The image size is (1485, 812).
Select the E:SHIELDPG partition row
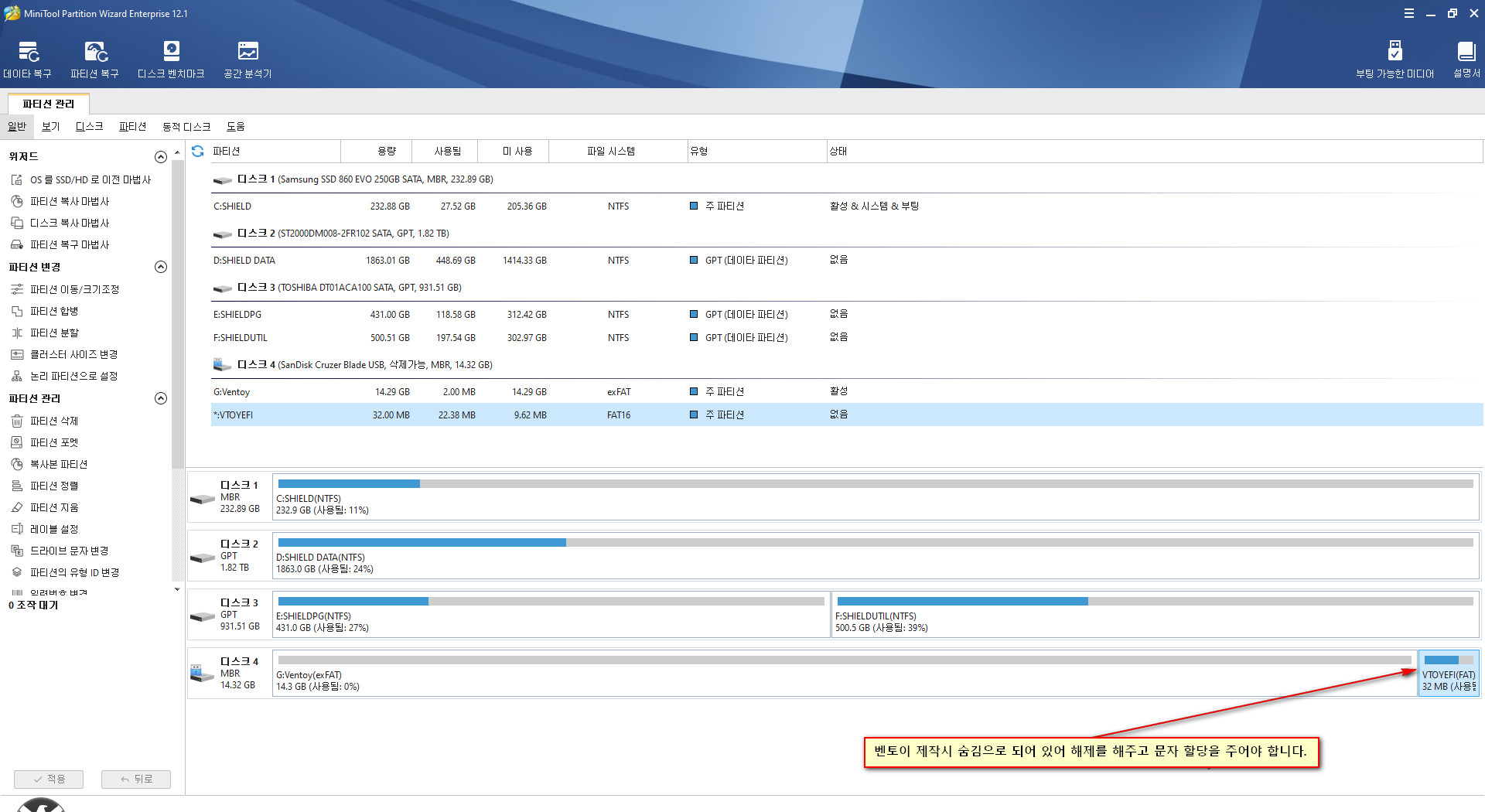tap(847, 314)
